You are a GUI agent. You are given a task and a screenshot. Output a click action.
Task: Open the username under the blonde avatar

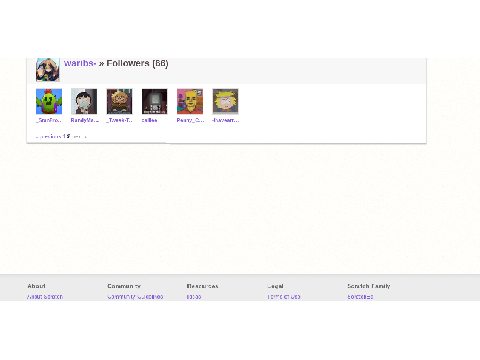(x=226, y=120)
